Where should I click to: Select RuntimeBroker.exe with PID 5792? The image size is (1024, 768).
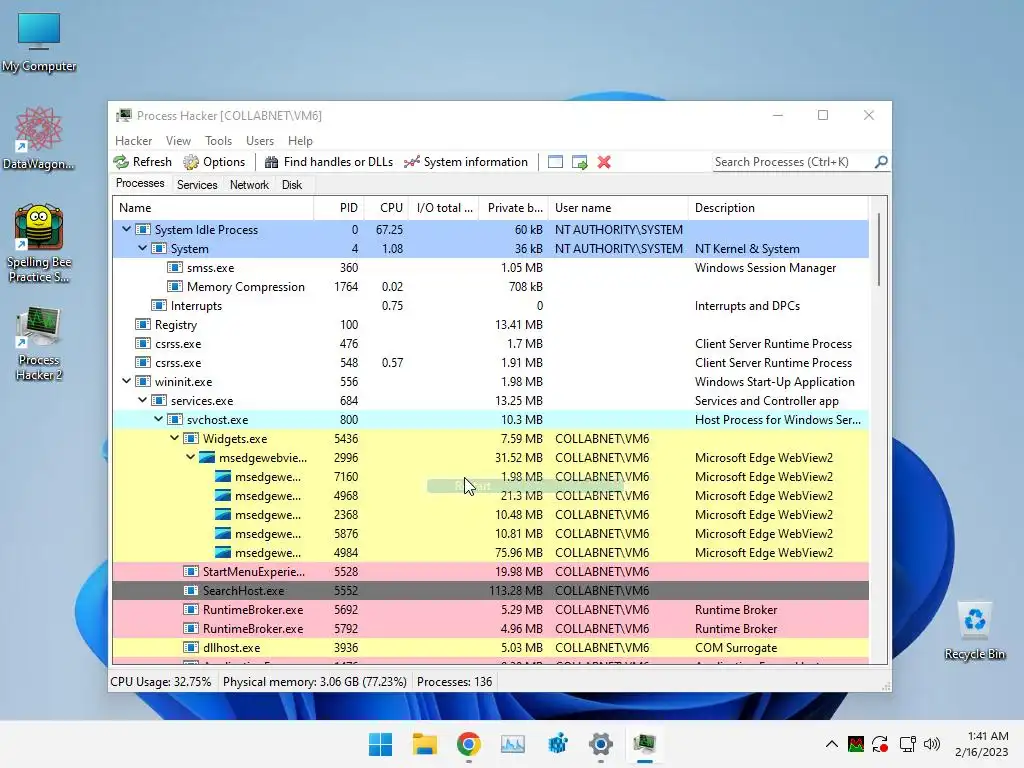click(490, 628)
